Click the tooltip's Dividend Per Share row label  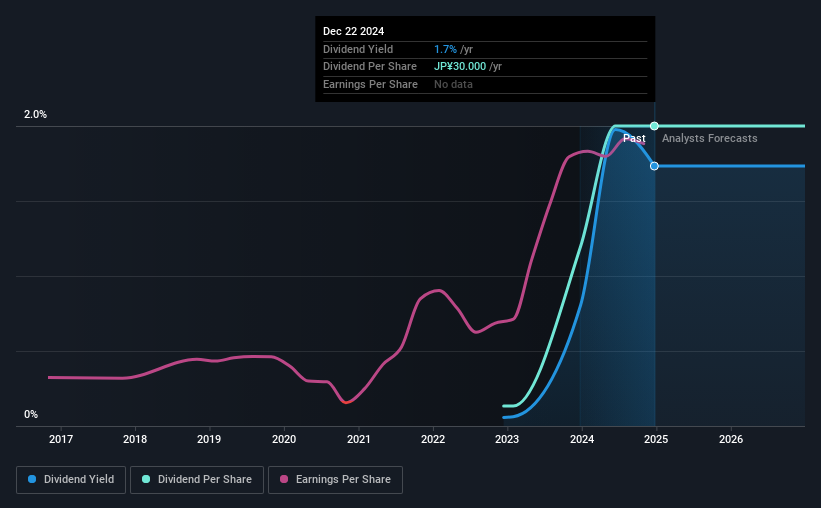(370, 67)
